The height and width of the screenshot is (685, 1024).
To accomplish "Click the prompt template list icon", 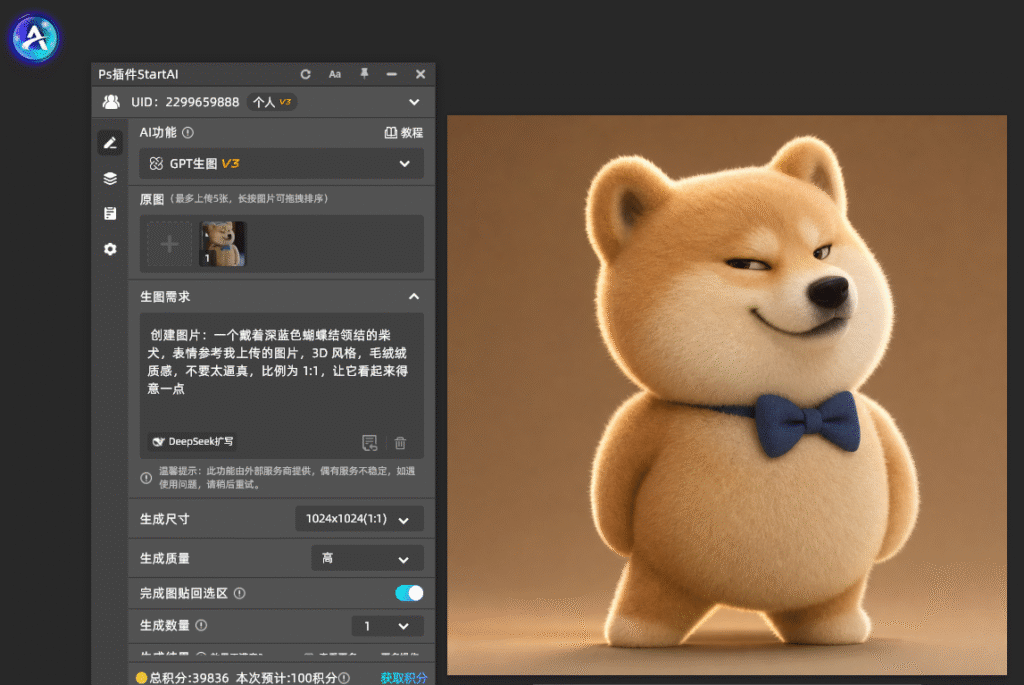I will (370, 443).
